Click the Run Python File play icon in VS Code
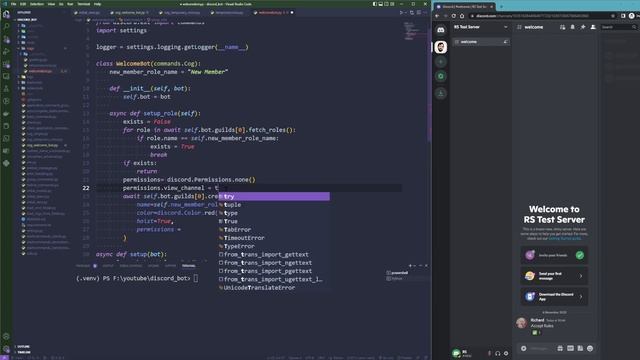The width and height of the screenshot is (640, 360). click(x=402, y=13)
